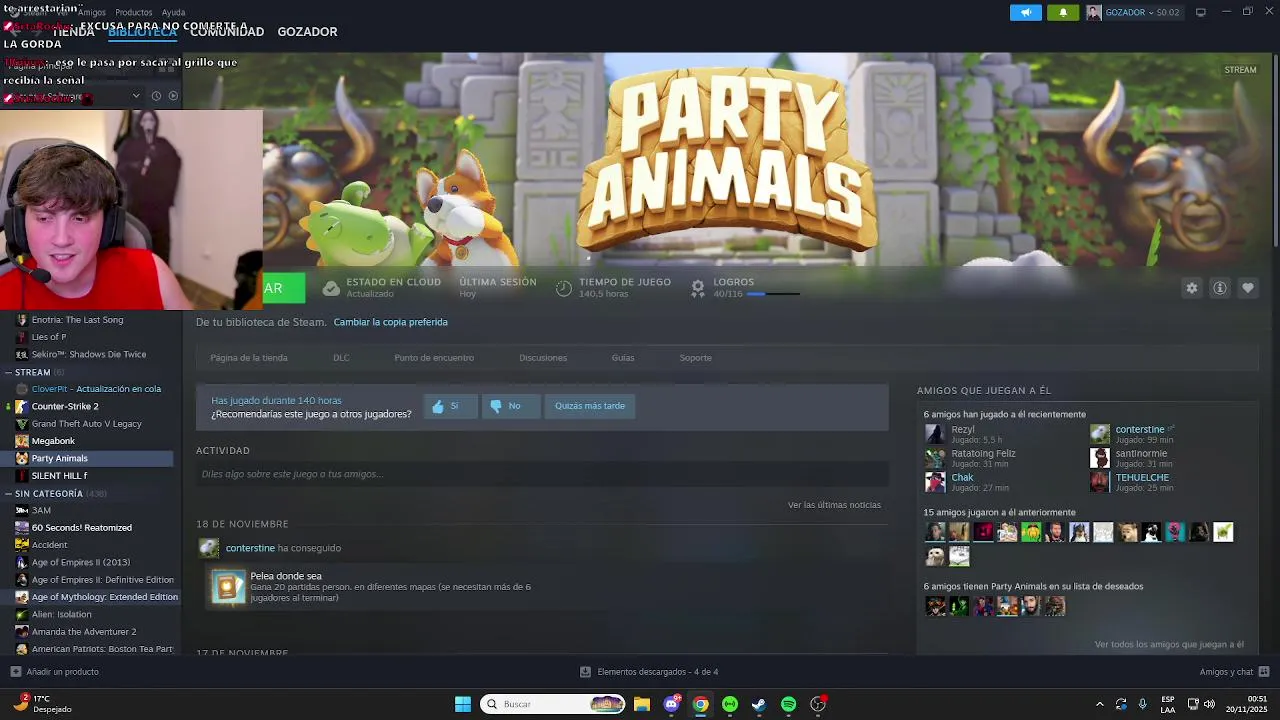1280x720 pixels.
Task: Click Ver todos los amigos que juegan link
Action: point(1169,645)
